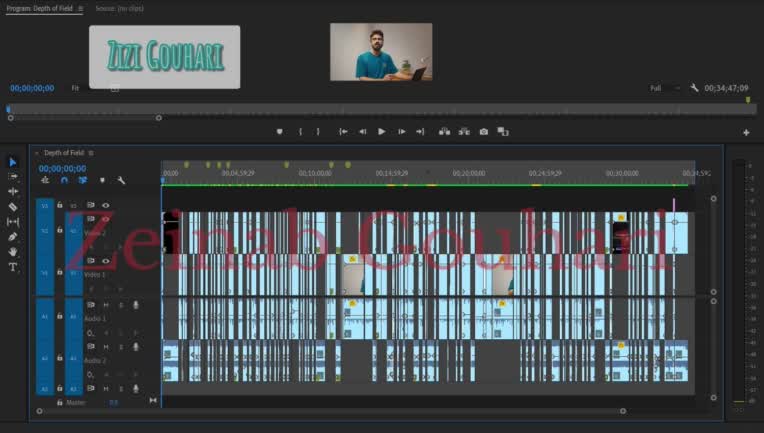Mute the Audio 2 track

(x=106, y=347)
